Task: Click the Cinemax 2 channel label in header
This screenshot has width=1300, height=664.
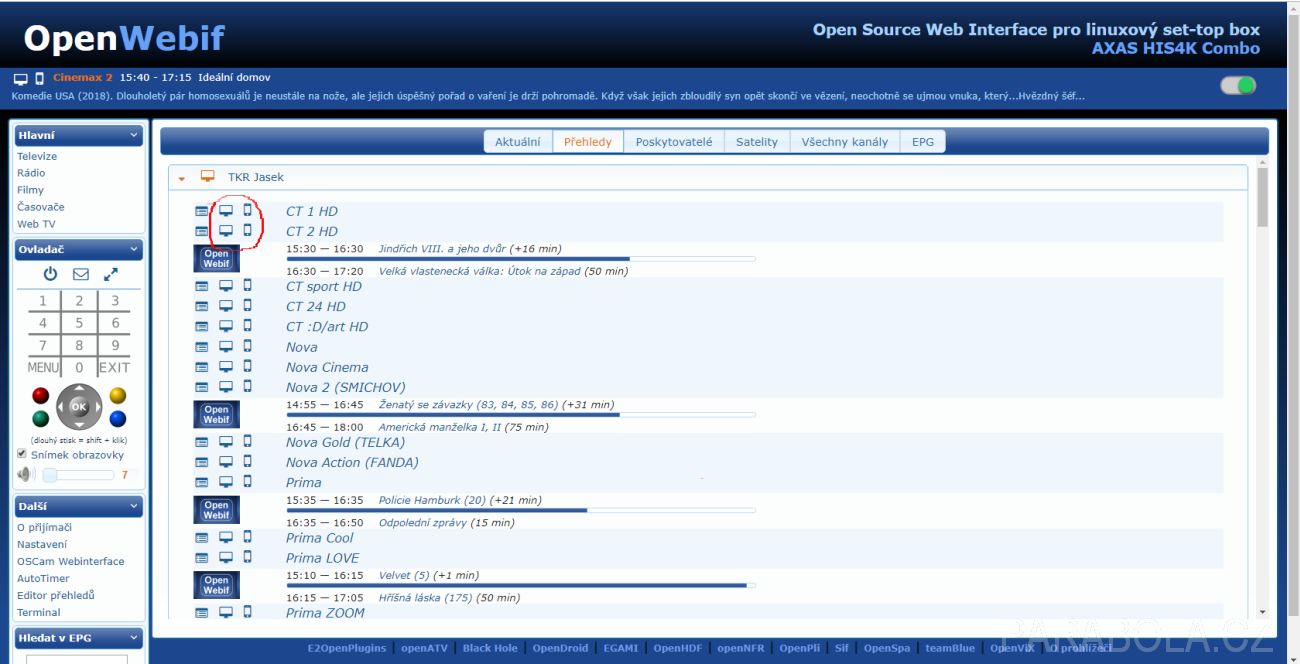Action: 83,77
